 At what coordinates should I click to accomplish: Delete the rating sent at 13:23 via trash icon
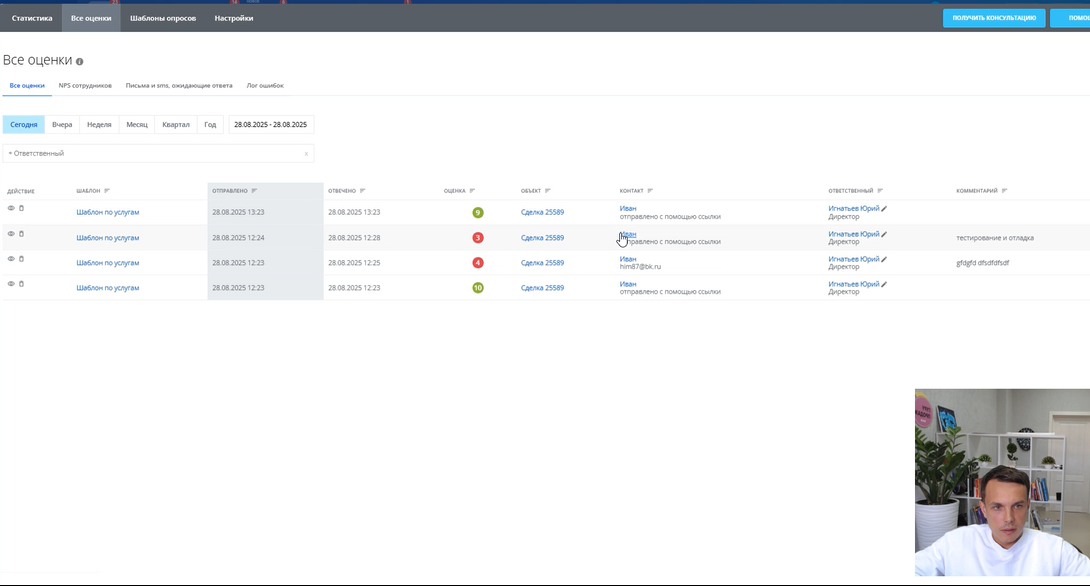pyautogui.click(x=21, y=209)
